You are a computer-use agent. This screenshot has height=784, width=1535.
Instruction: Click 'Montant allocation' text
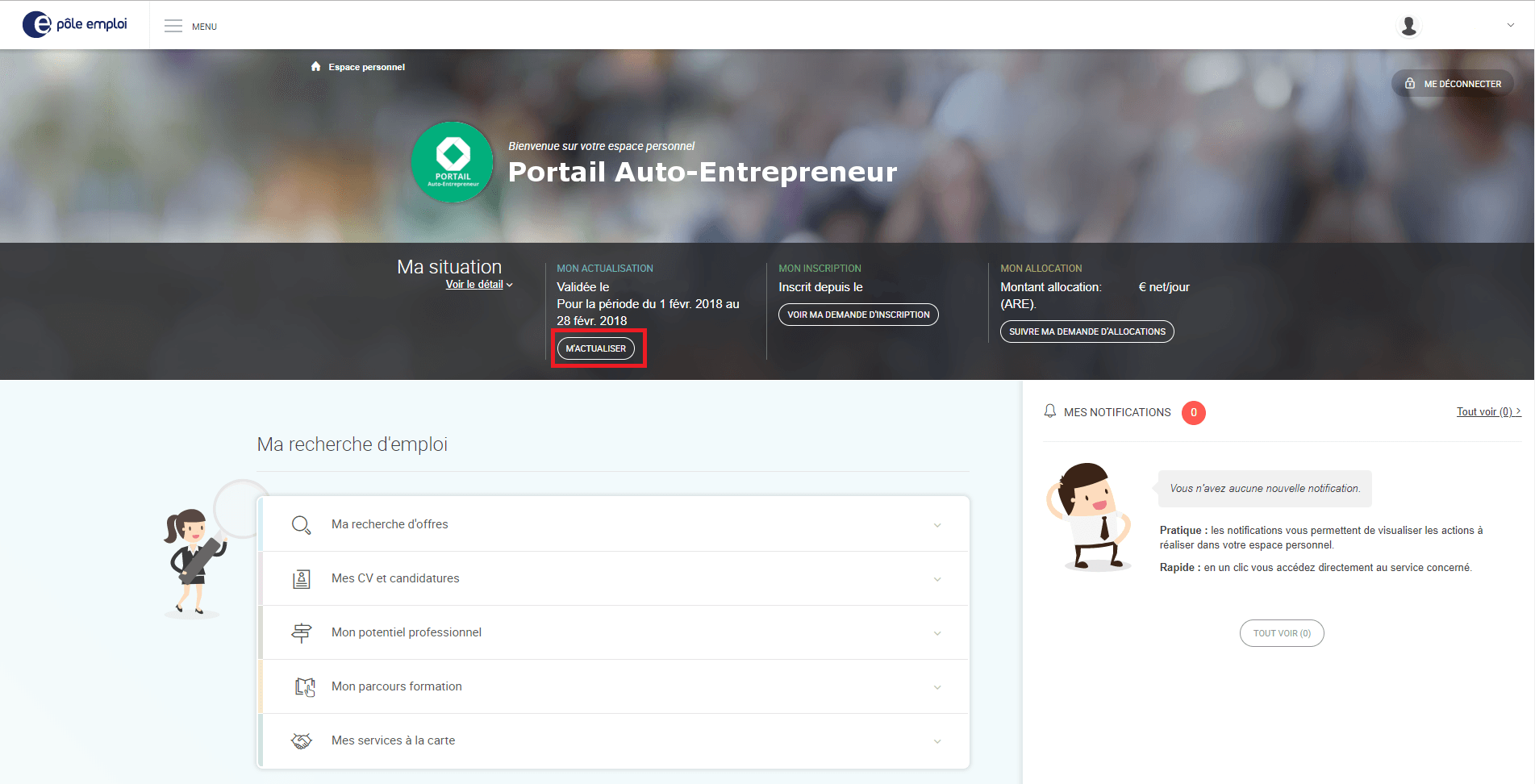pos(1050,287)
